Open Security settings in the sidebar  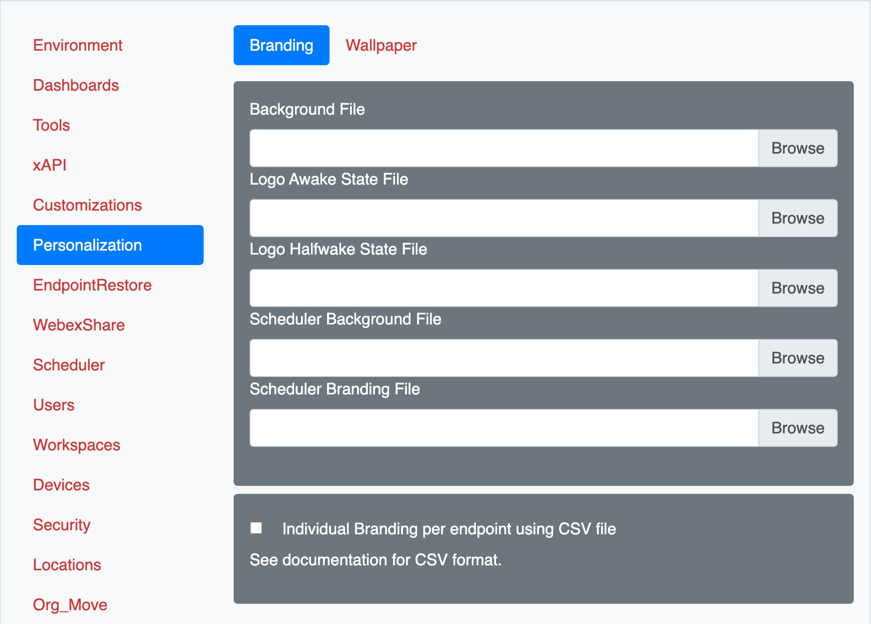62,525
